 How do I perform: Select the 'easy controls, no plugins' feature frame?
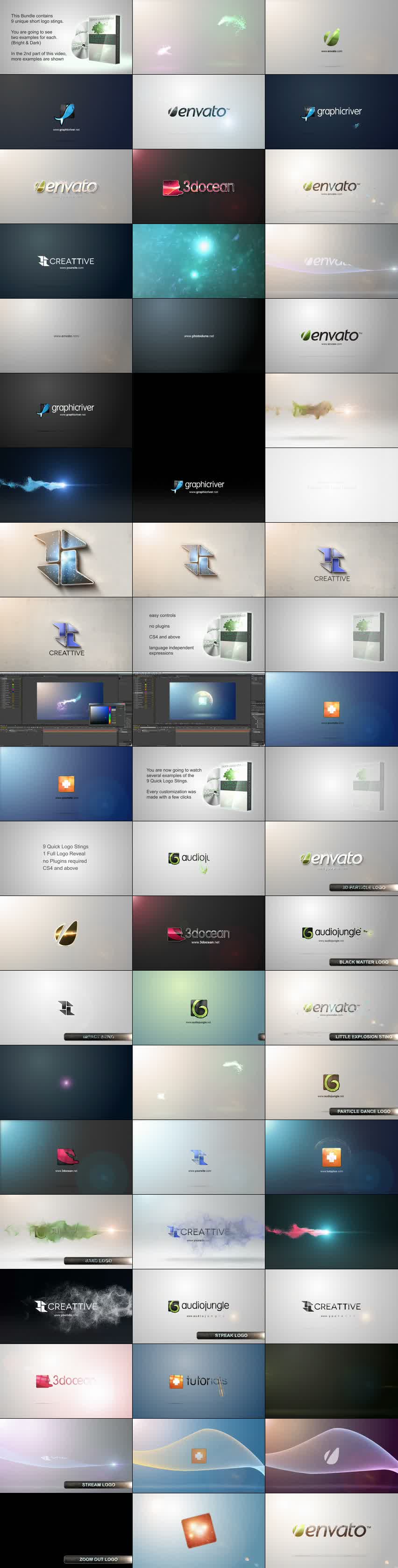(x=199, y=634)
